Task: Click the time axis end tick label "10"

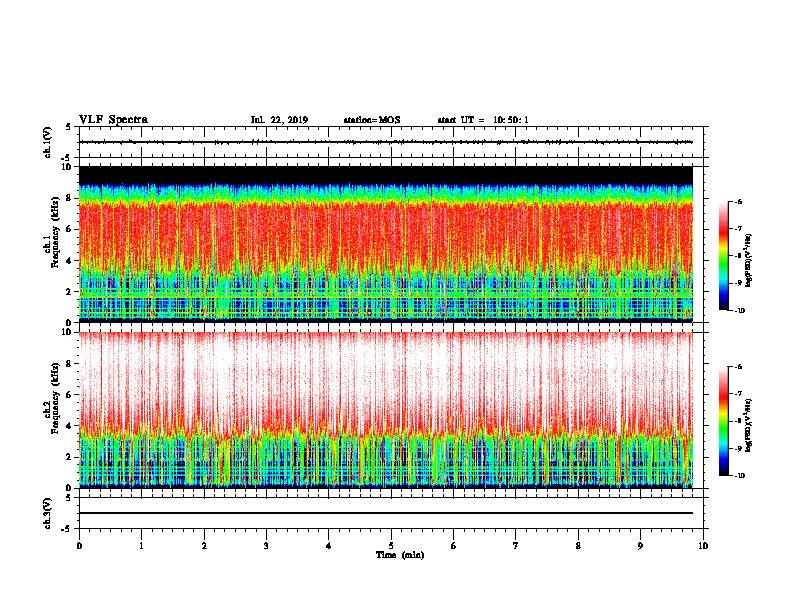Action: (x=703, y=546)
